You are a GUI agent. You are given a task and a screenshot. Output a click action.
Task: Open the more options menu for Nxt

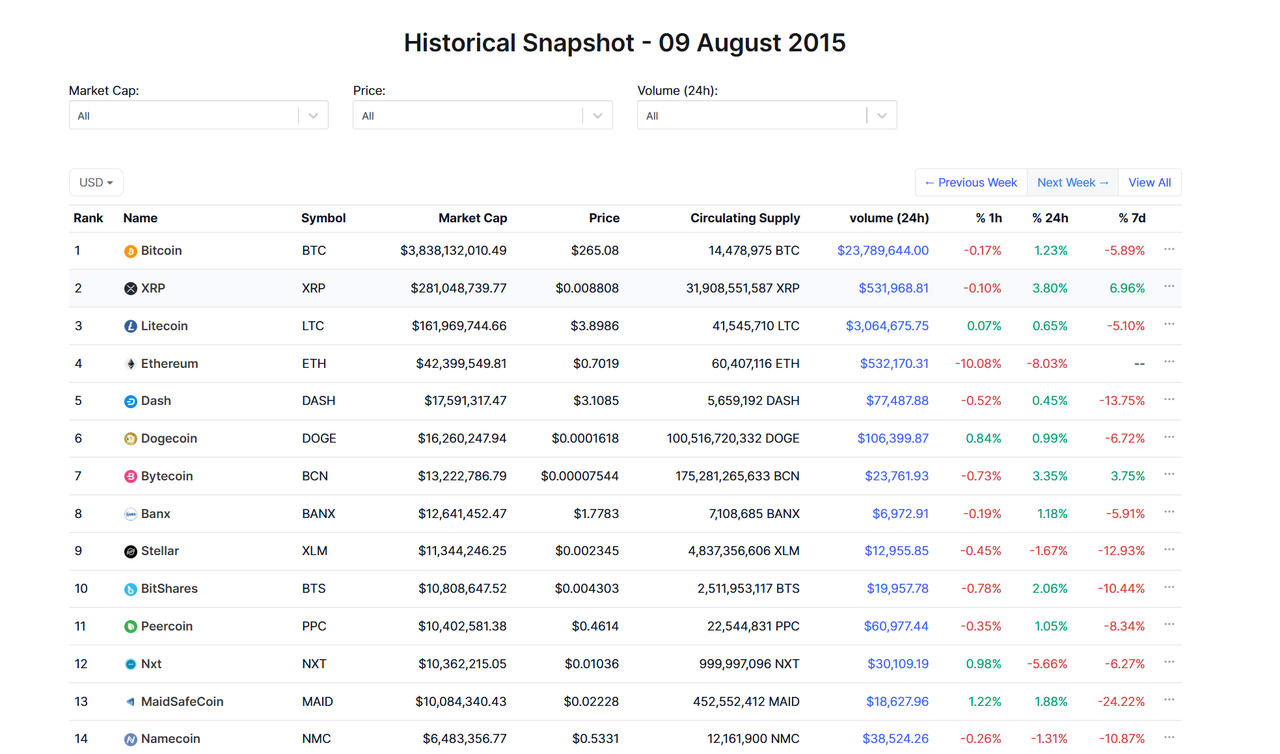pos(1169,663)
